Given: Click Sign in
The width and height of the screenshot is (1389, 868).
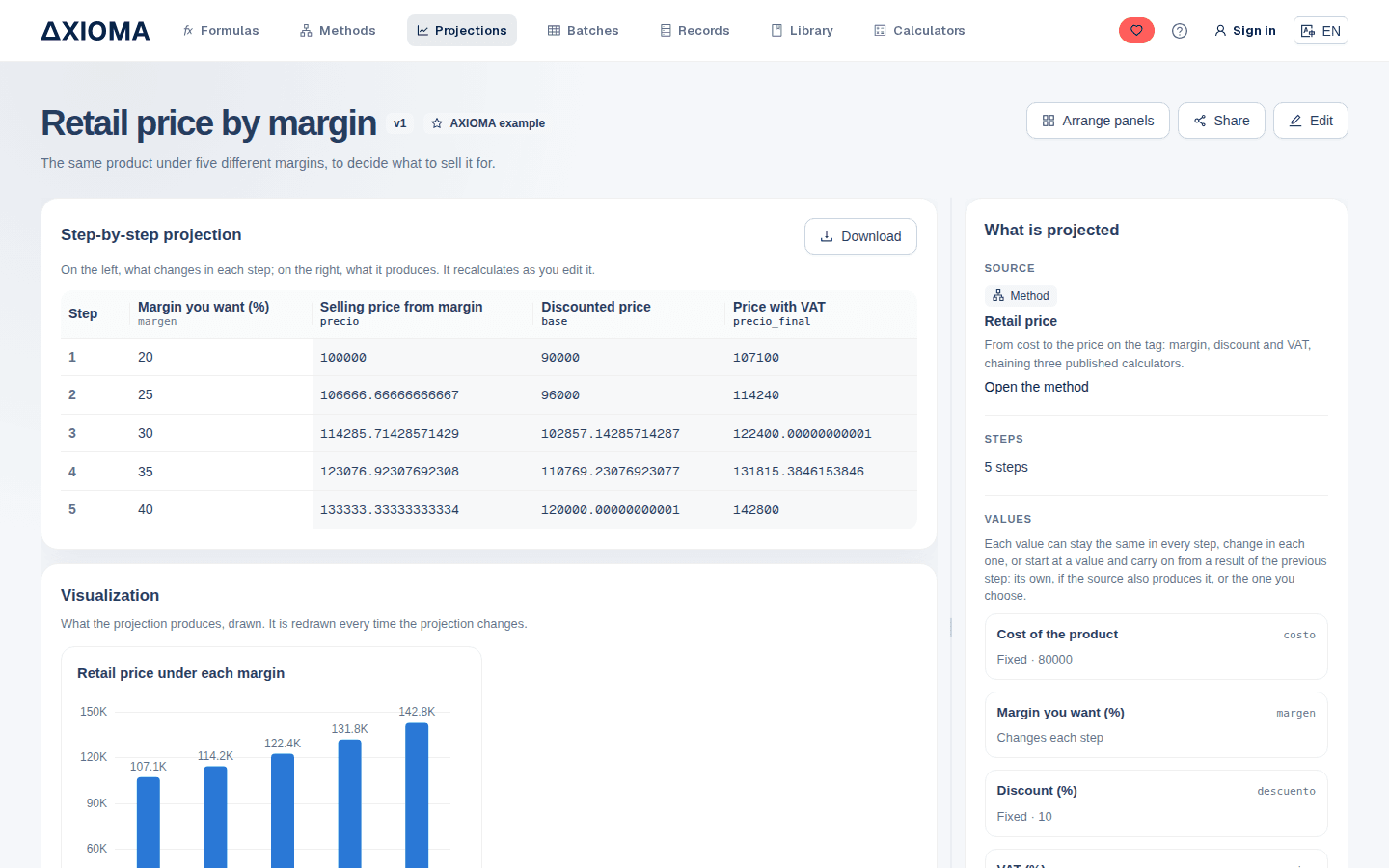Looking at the screenshot, I should click(1245, 31).
